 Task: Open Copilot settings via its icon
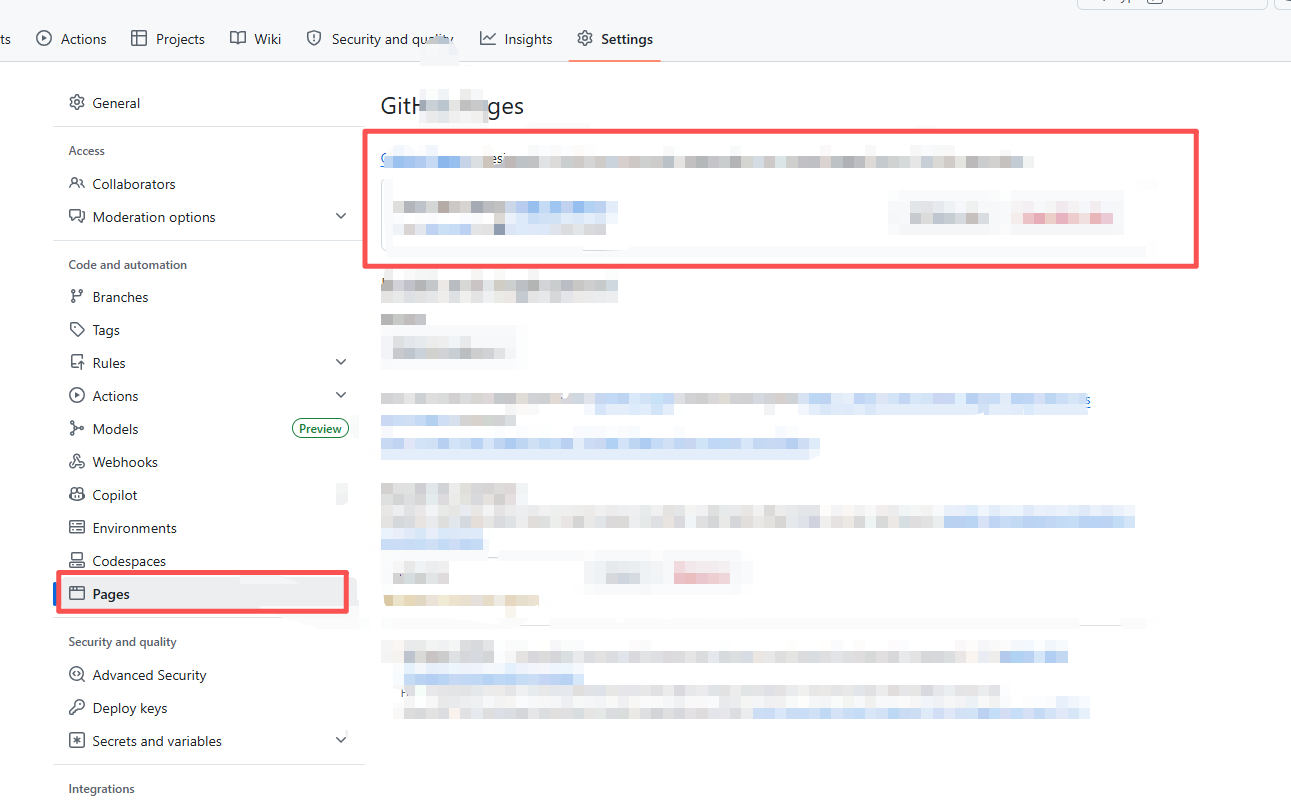[x=77, y=495]
